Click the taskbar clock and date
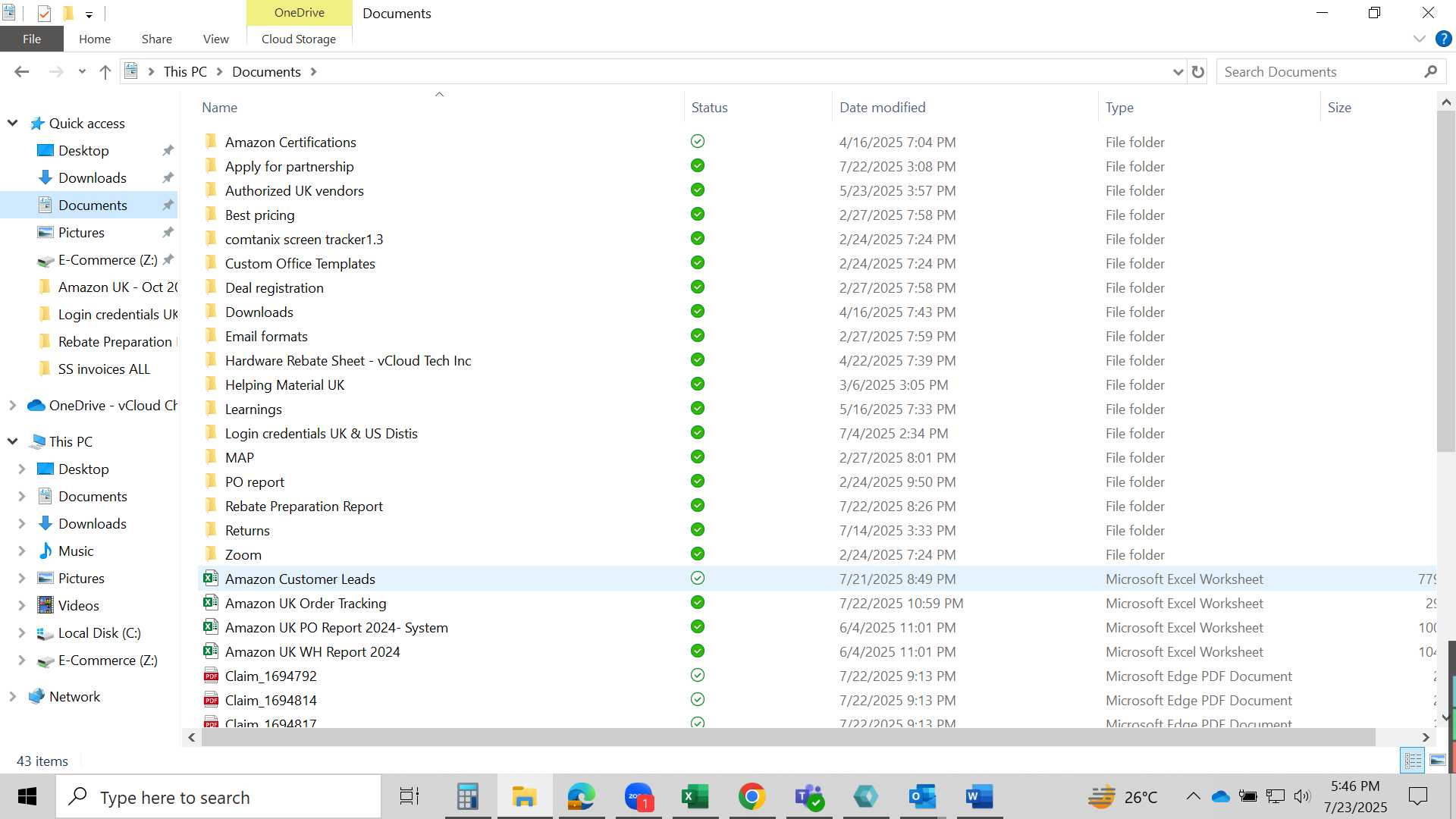 pyautogui.click(x=1355, y=796)
